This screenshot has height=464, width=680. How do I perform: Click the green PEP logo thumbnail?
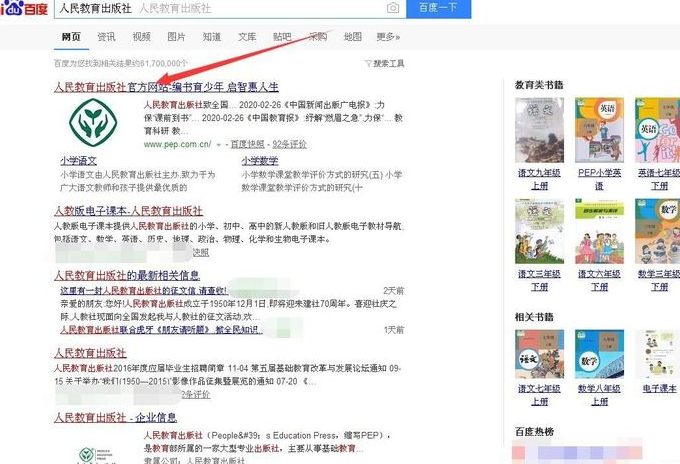tap(93, 122)
